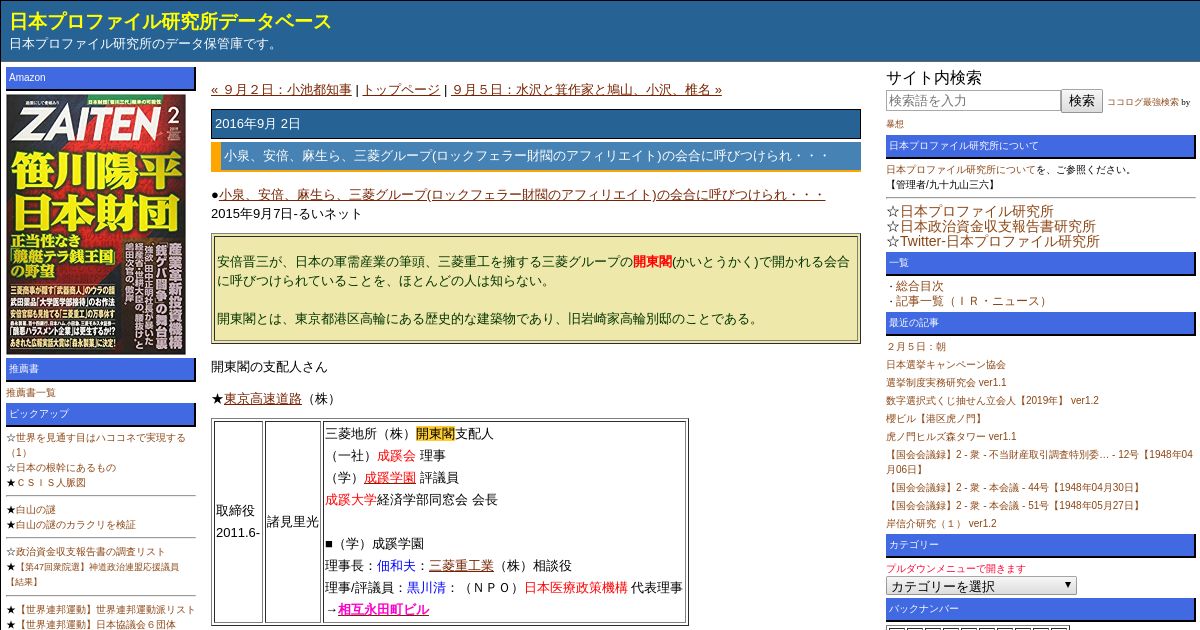Open recent article 選挙制度実務研究会 ver1.1
The image size is (1200, 630).
946,383
